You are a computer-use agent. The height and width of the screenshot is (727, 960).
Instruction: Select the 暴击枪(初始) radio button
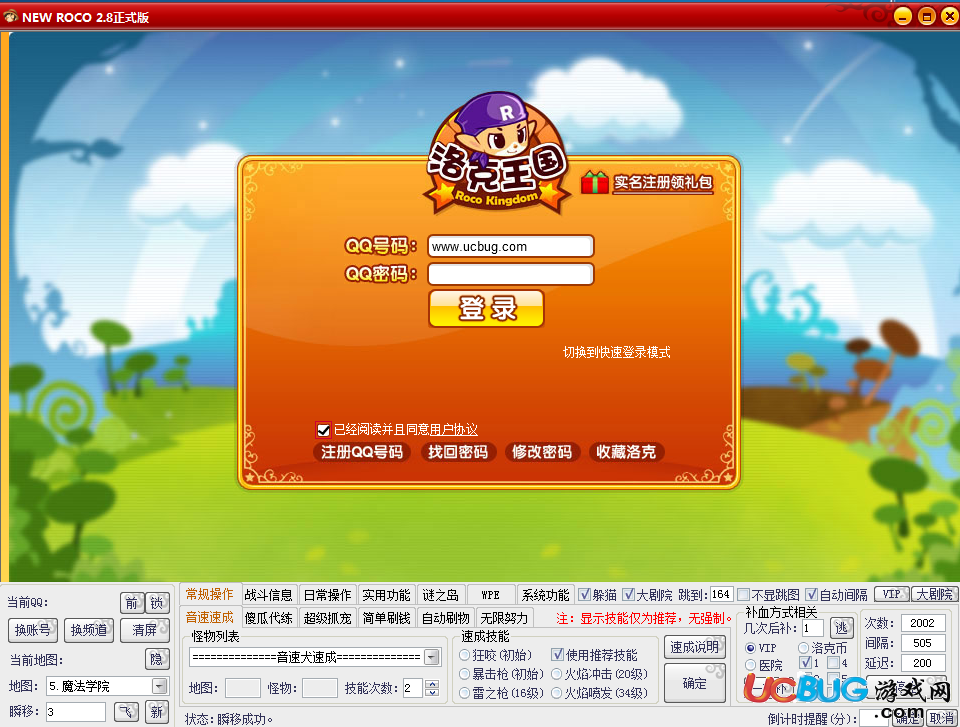(465, 674)
